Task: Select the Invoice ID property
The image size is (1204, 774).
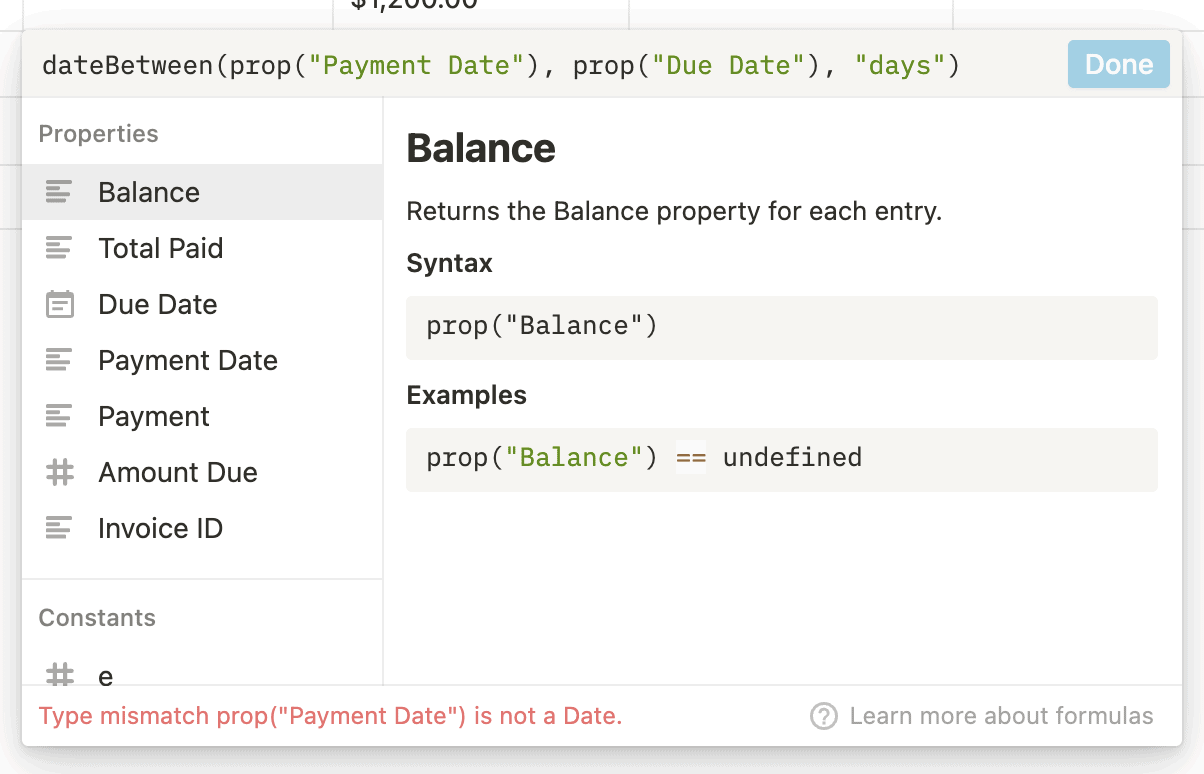Action: click(x=159, y=528)
